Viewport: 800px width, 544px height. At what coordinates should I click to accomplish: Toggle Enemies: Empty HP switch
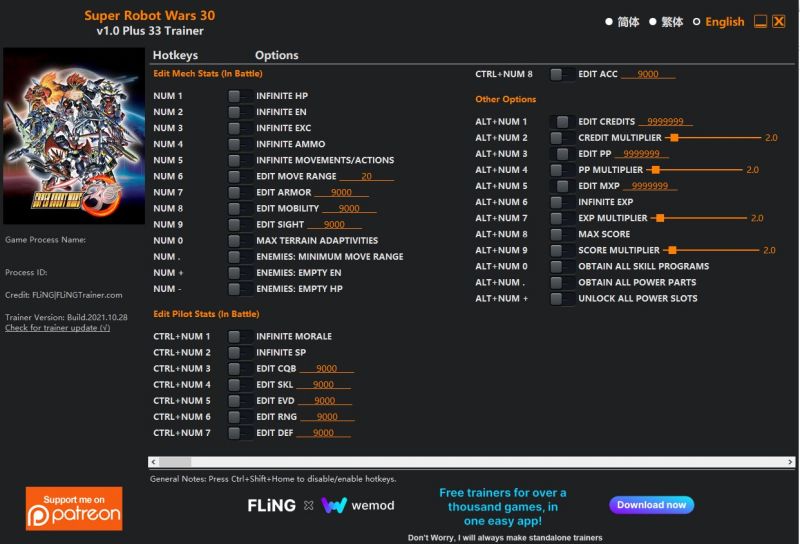tap(240, 289)
